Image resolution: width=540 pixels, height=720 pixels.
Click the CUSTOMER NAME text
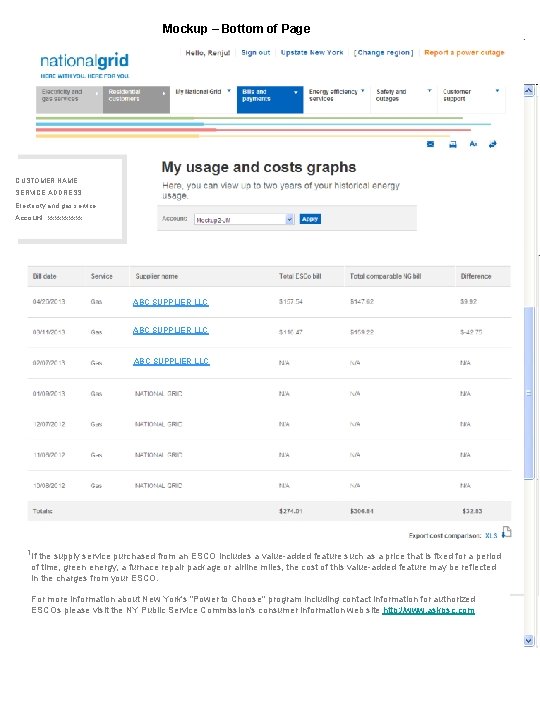pyautogui.click(x=46, y=180)
